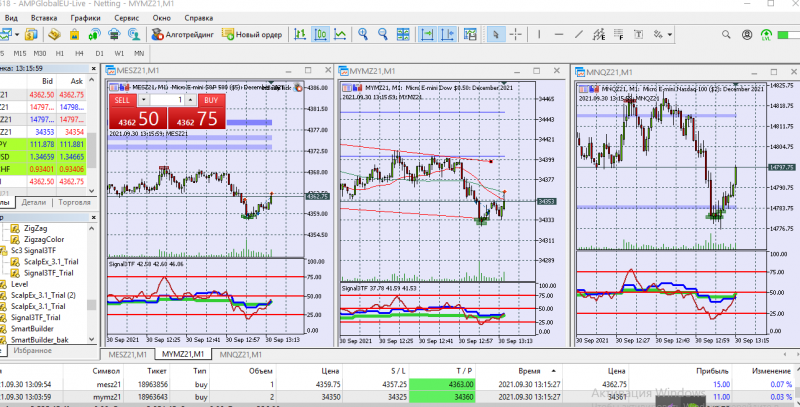Switch chart to candlestick display
Viewport: 800px width, 407px height.
click(319, 35)
